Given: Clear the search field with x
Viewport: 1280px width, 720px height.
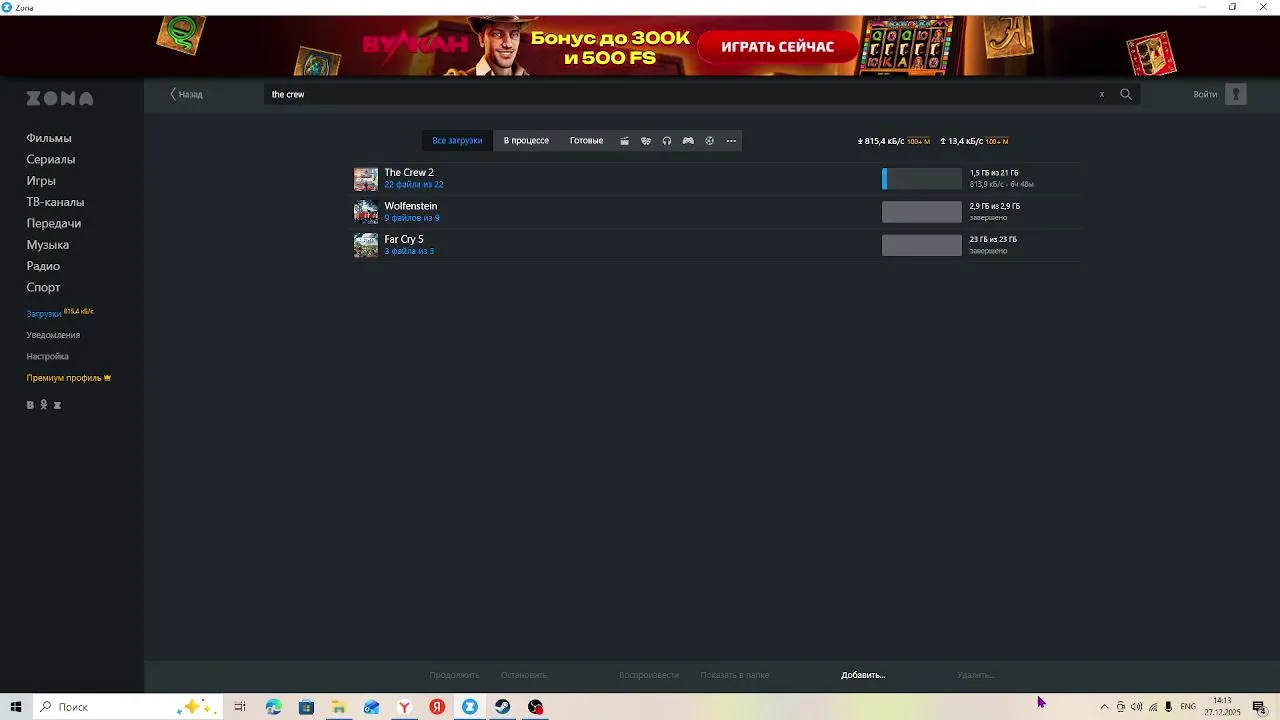Looking at the screenshot, I should click(1102, 94).
